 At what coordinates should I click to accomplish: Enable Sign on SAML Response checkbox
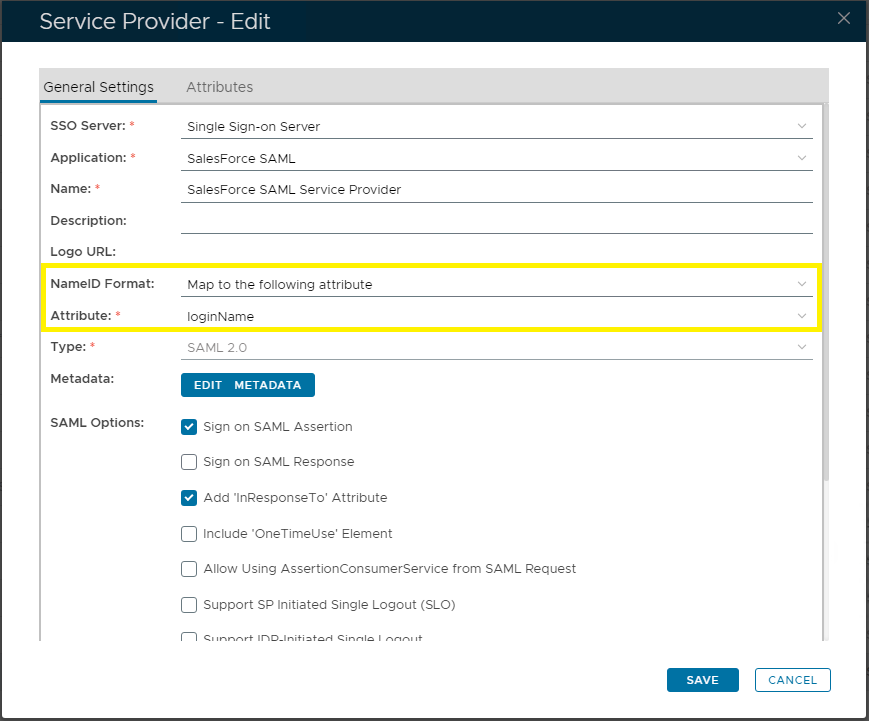coord(189,462)
